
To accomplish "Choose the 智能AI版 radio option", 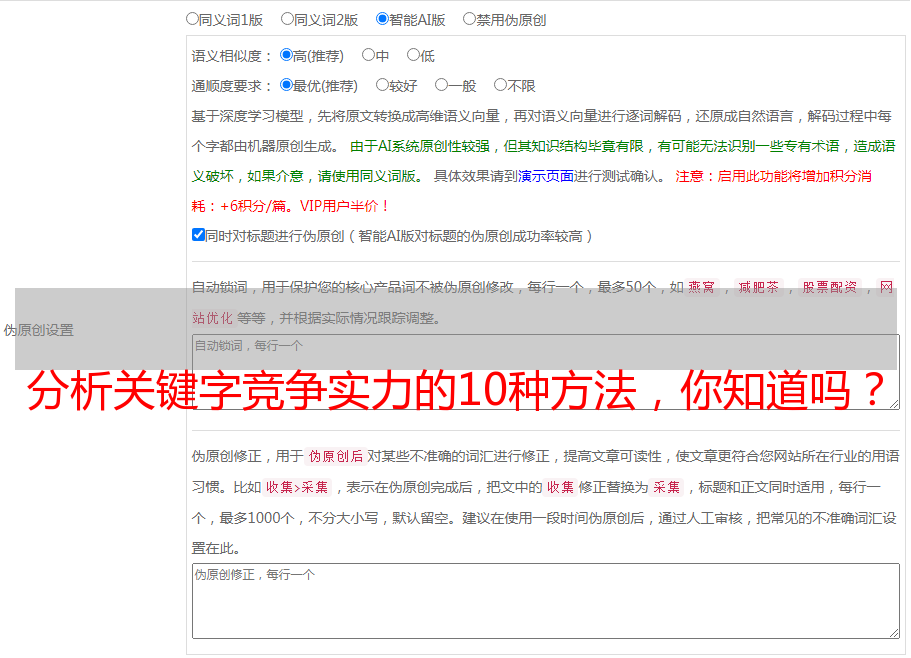I will point(382,19).
